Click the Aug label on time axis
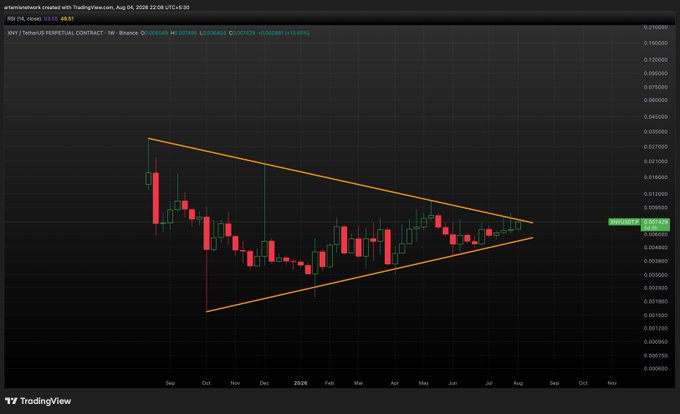680x414 pixels. pos(518,383)
